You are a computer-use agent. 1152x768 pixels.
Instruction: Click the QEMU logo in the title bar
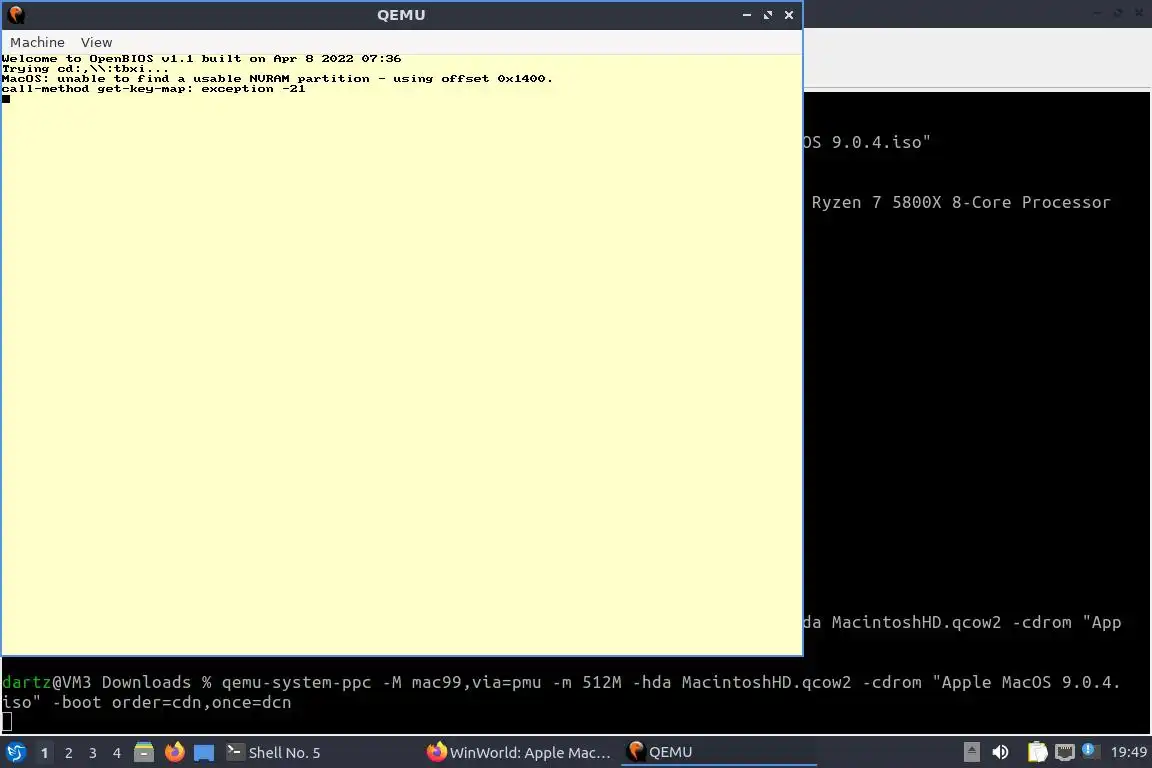point(15,15)
